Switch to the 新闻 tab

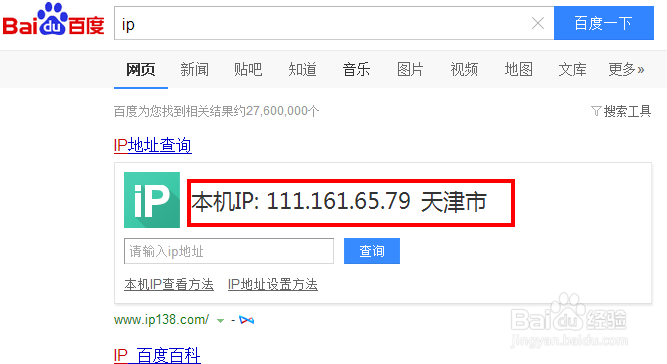click(x=194, y=69)
